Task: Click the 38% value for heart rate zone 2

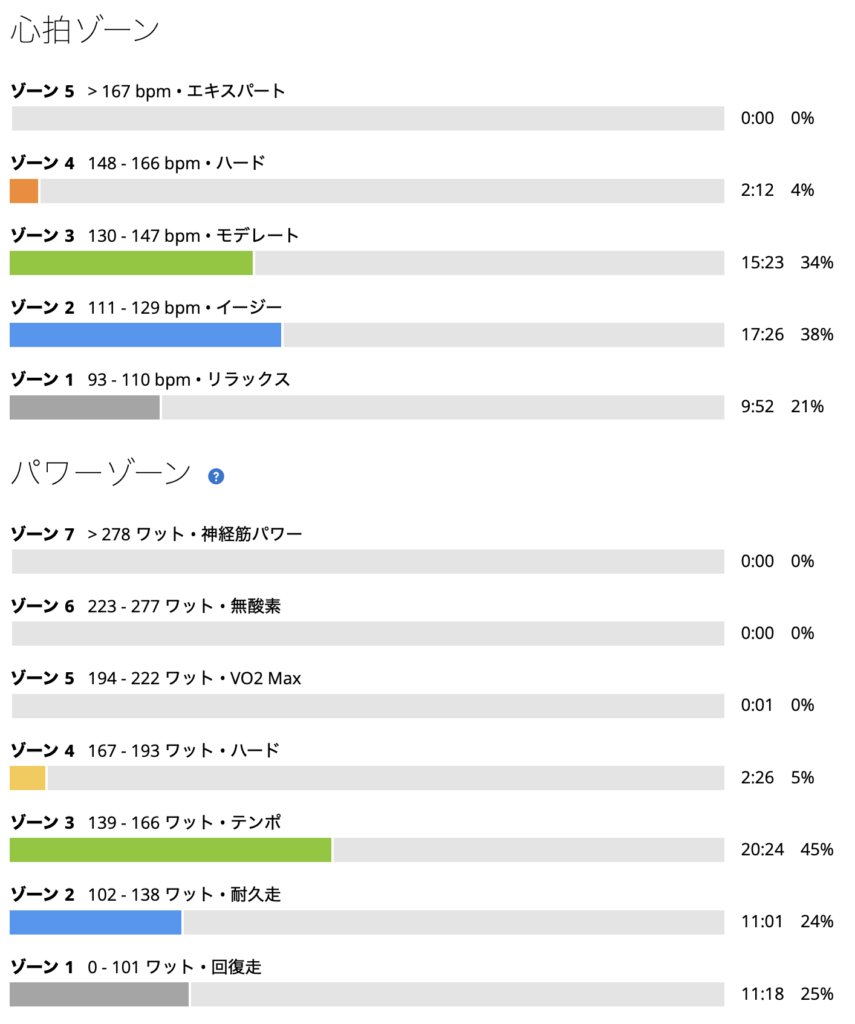Action: [x=817, y=334]
